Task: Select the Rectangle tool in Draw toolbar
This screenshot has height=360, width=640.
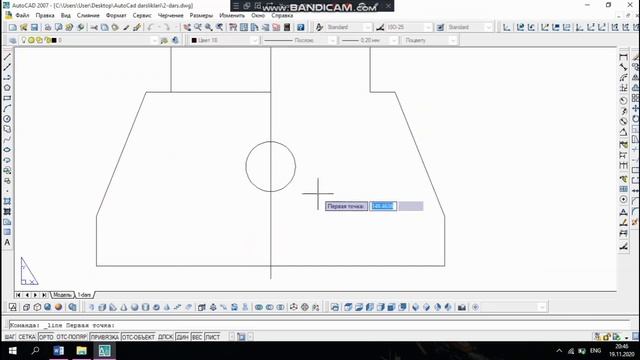Action: [x=7, y=98]
